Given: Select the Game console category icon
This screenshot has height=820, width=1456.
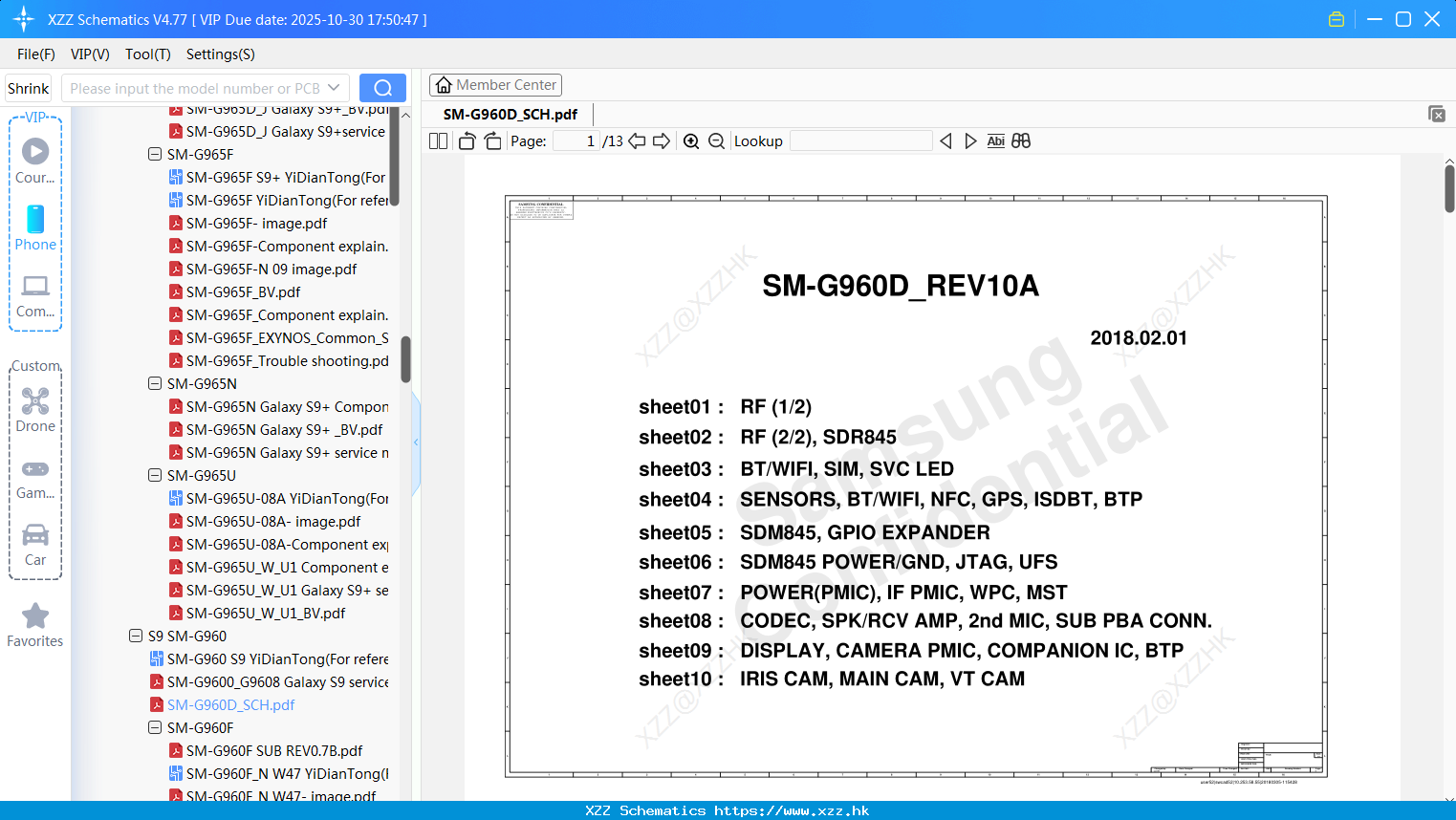Looking at the screenshot, I should pyautogui.click(x=35, y=478).
